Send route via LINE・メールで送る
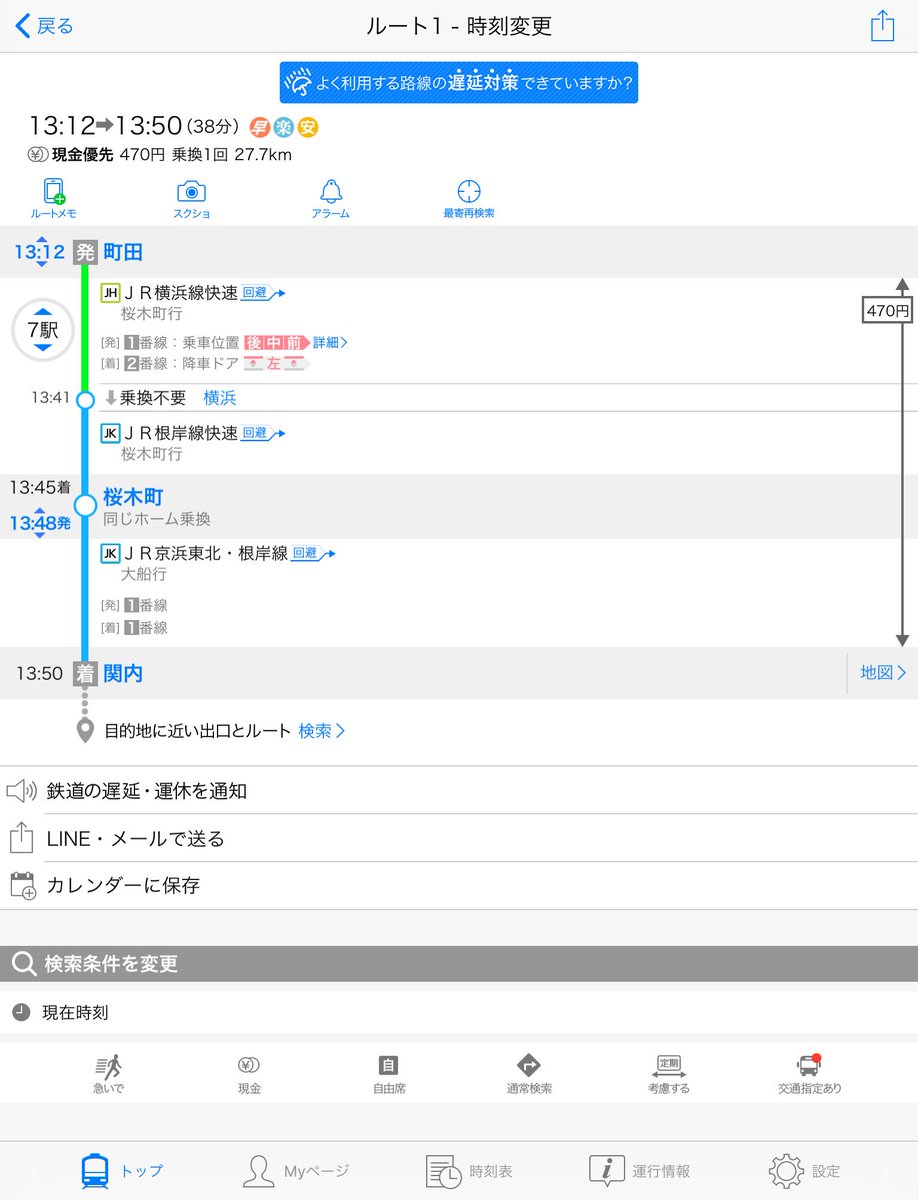Viewport: 918px width, 1200px height. (x=459, y=838)
